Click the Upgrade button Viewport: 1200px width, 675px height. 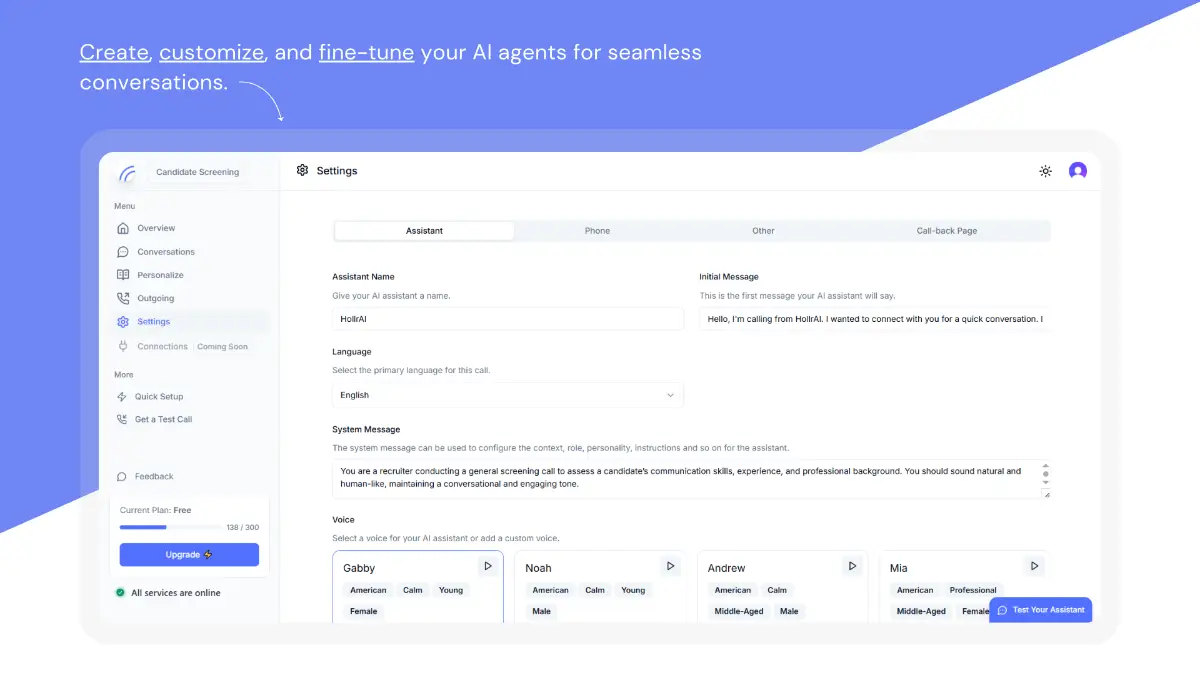(x=189, y=555)
